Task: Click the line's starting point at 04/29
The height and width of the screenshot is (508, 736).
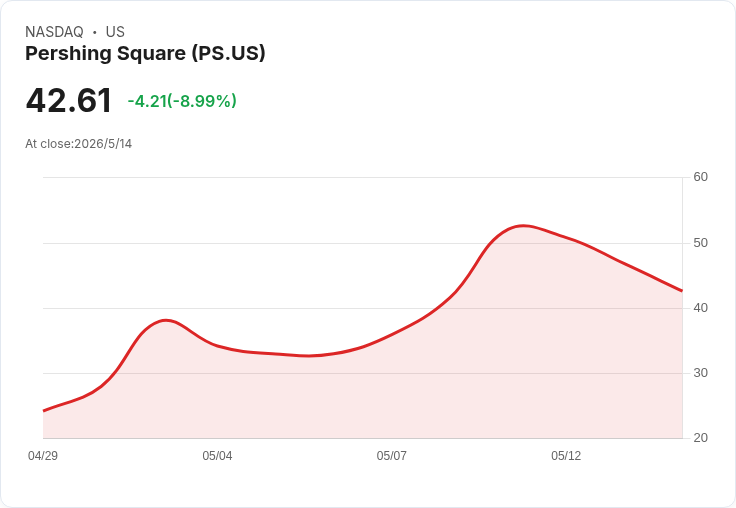Action: (x=44, y=411)
